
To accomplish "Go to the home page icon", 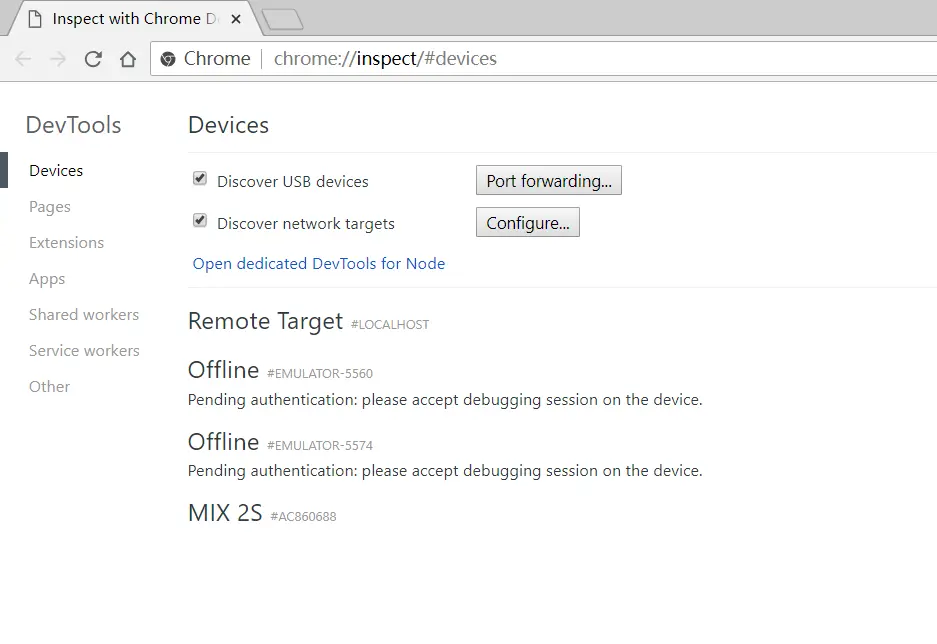I will [128, 59].
